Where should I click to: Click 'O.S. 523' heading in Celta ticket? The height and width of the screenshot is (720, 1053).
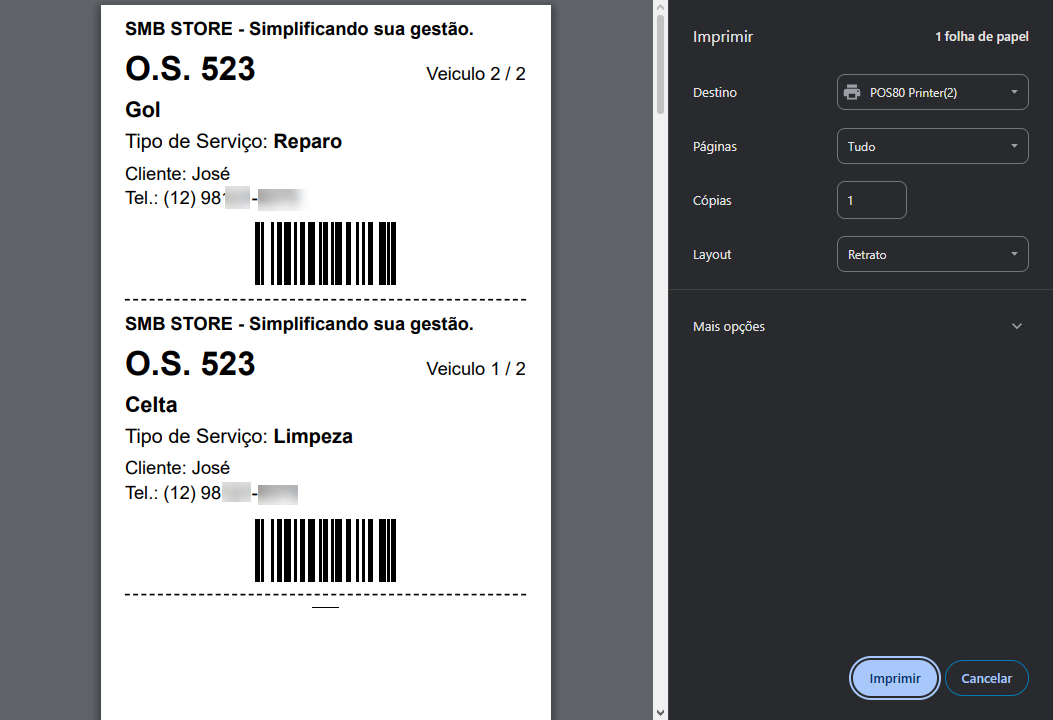point(190,364)
